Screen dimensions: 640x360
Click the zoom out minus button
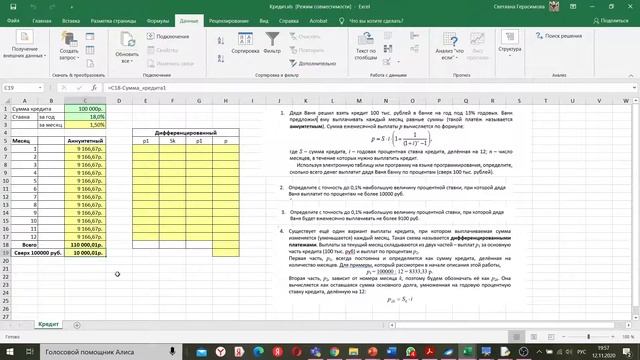564,337
